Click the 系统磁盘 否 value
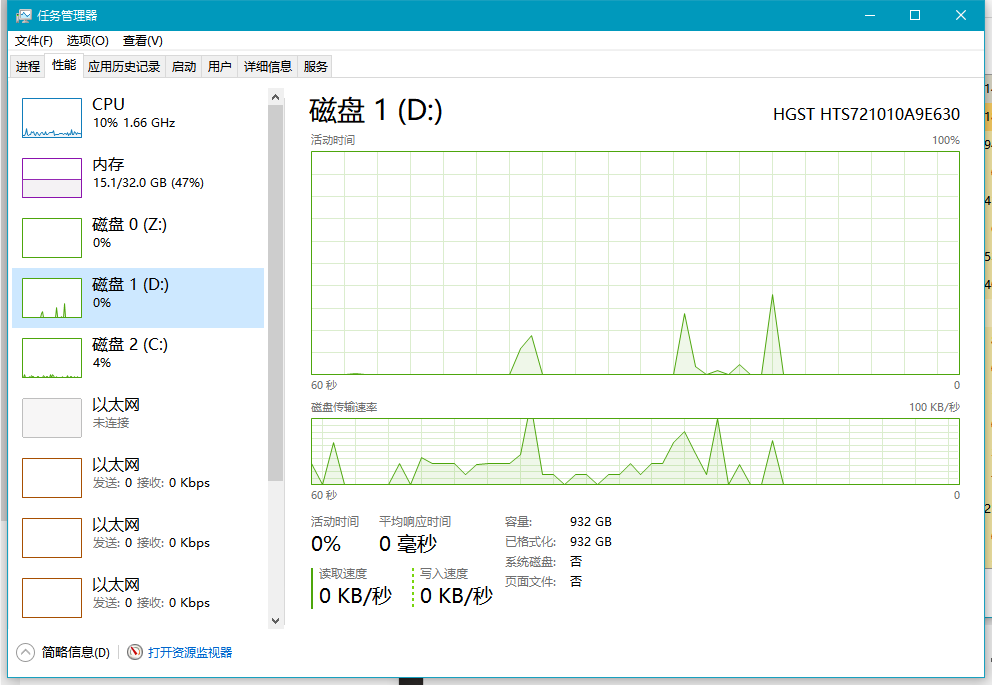The image size is (992, 685). point(576,562)
